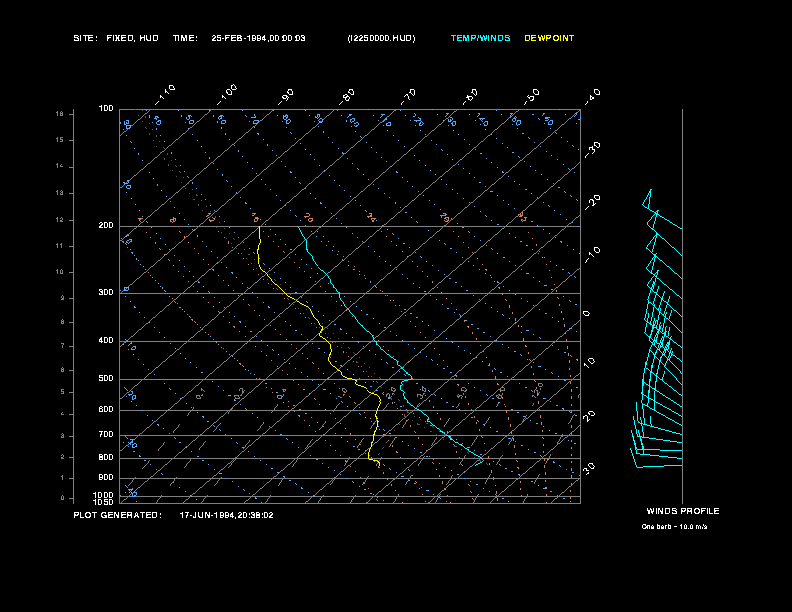Select the 200 pressure level label
Viewport: 792px width, 612px height.
(106, 225)
